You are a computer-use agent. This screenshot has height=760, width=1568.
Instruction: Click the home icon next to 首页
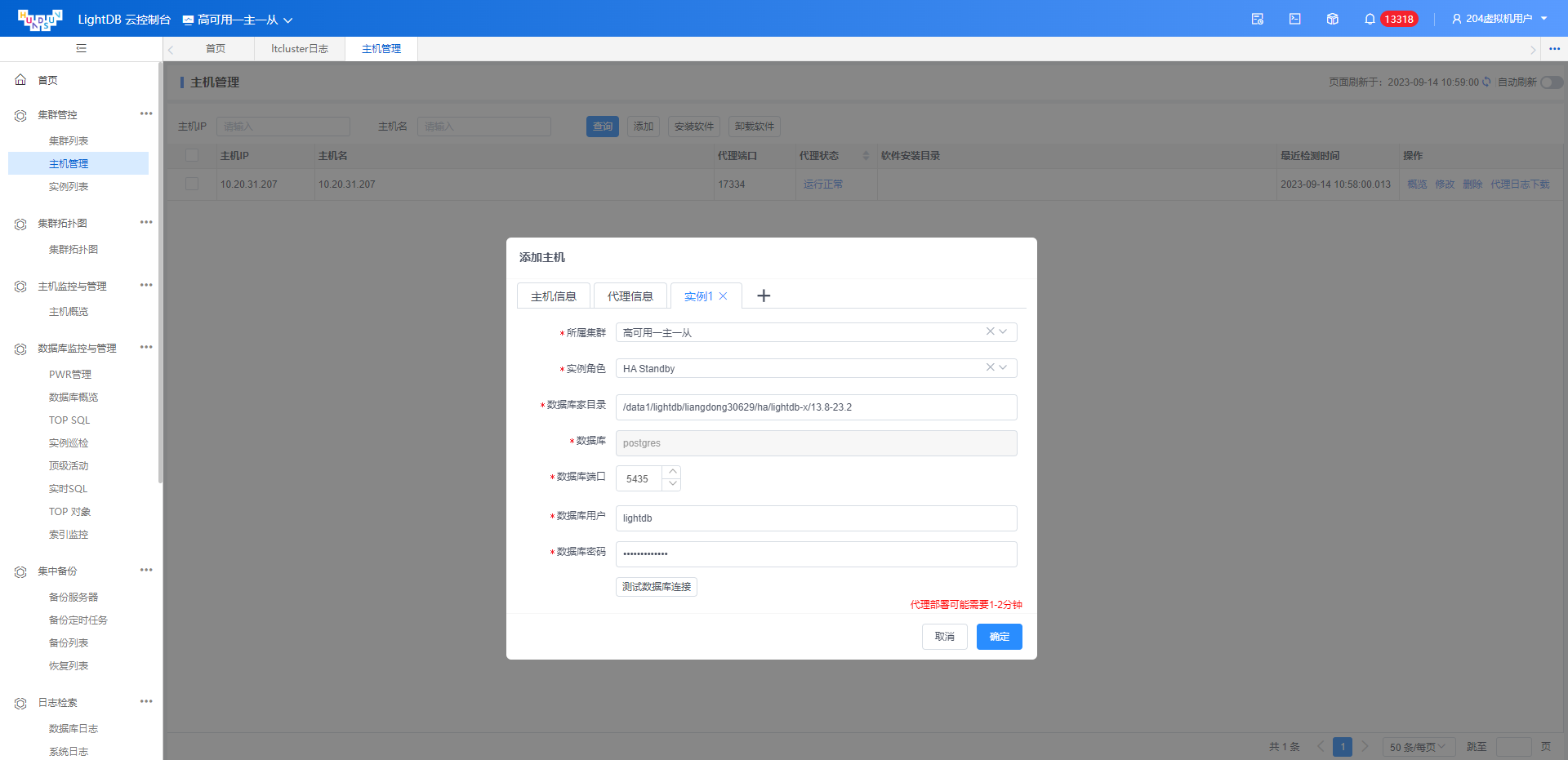[x=20, y=80]
